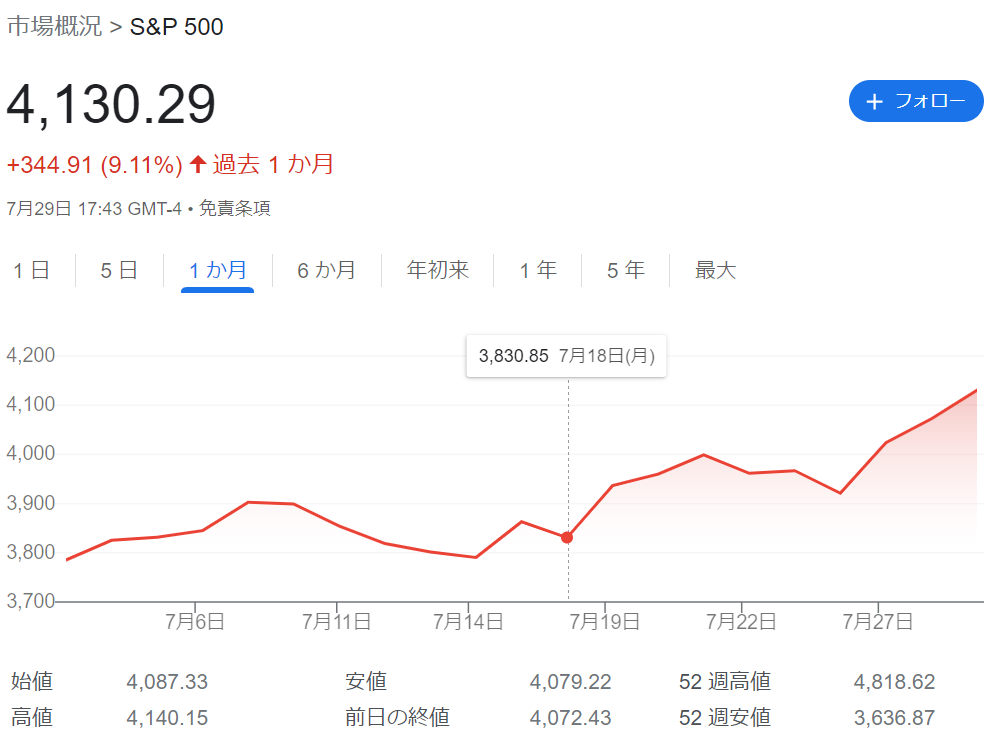Viewport: 996px width, 742px height.
Task: Show the 1 年 chart range
Action: [538, 271]
